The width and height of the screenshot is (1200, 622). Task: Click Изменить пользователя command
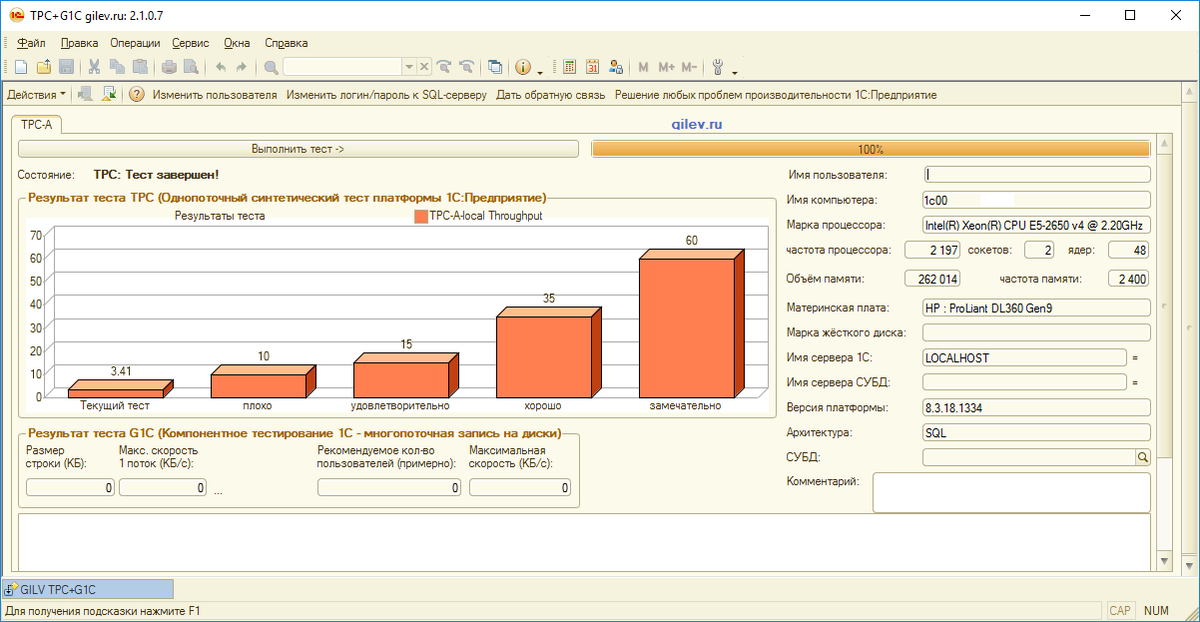[214, 95]
